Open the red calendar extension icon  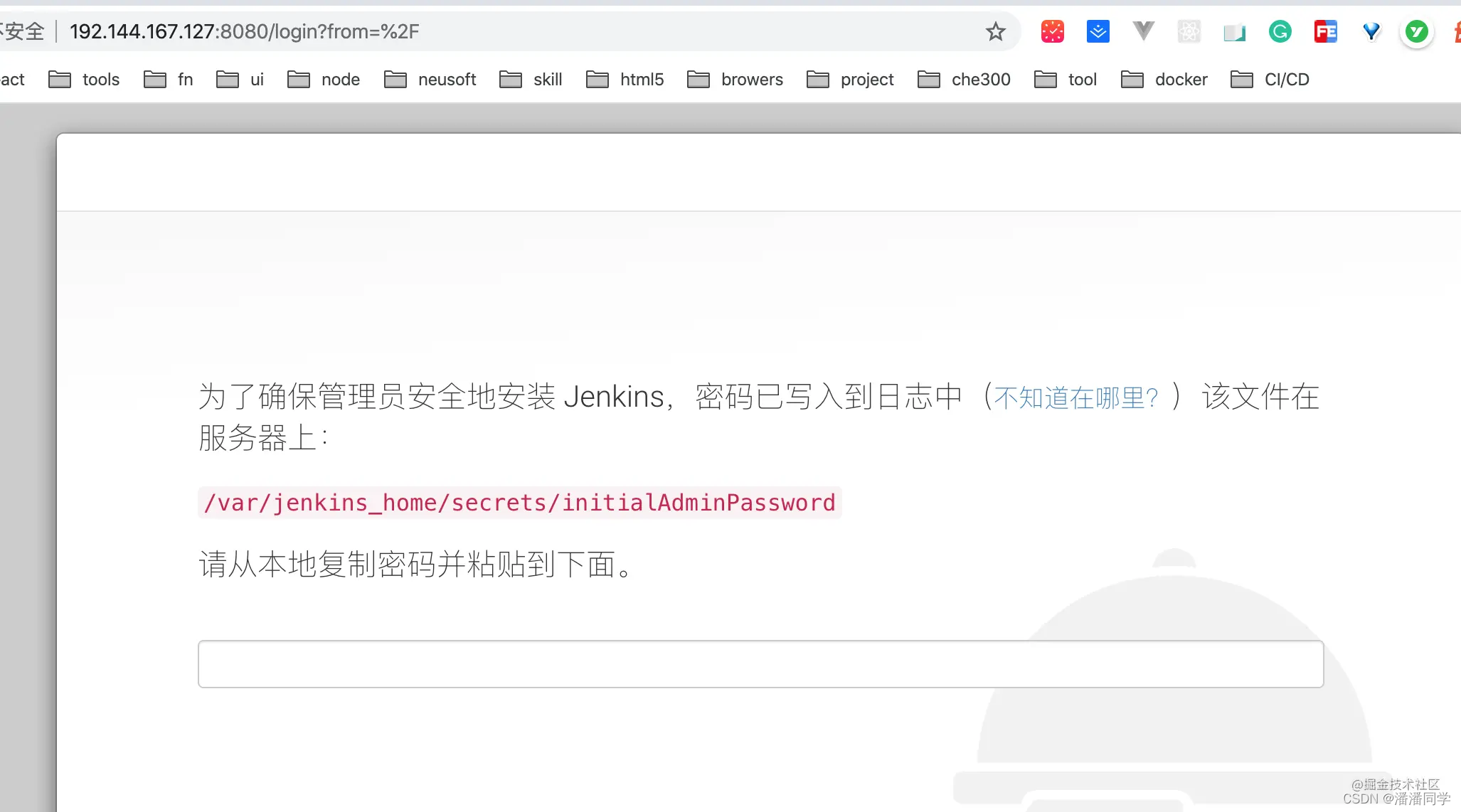(1052, 31)
